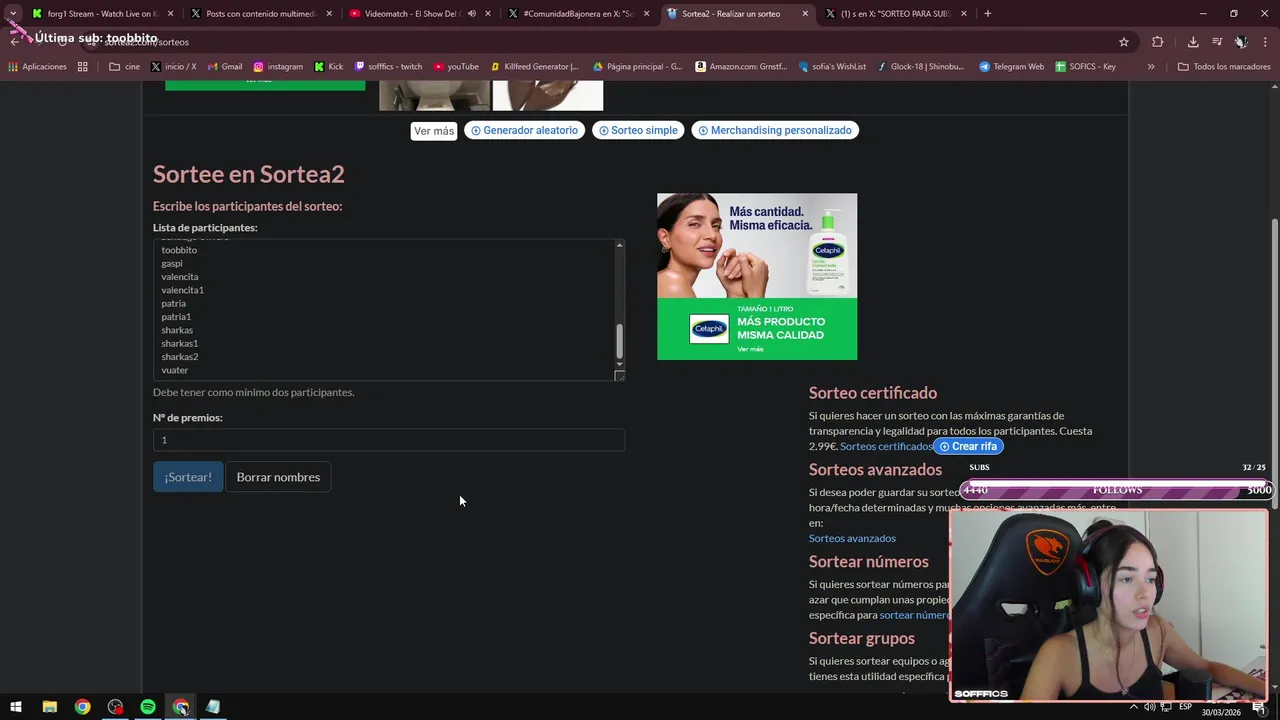The image size is (1280, 720).
Task: Click the participants list scrollbar thumb
Action: point(619,341)
